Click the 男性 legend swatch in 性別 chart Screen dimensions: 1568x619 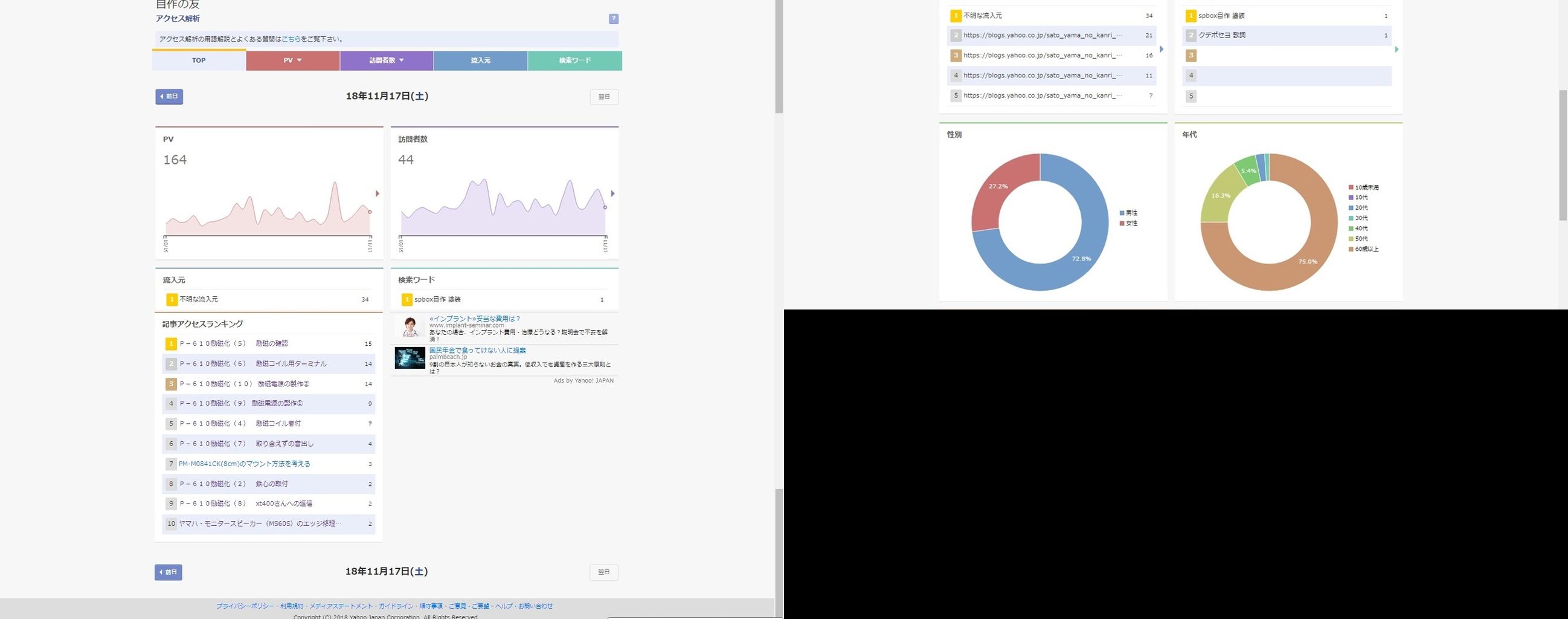pyautogui.click(x=1122, y=213)
